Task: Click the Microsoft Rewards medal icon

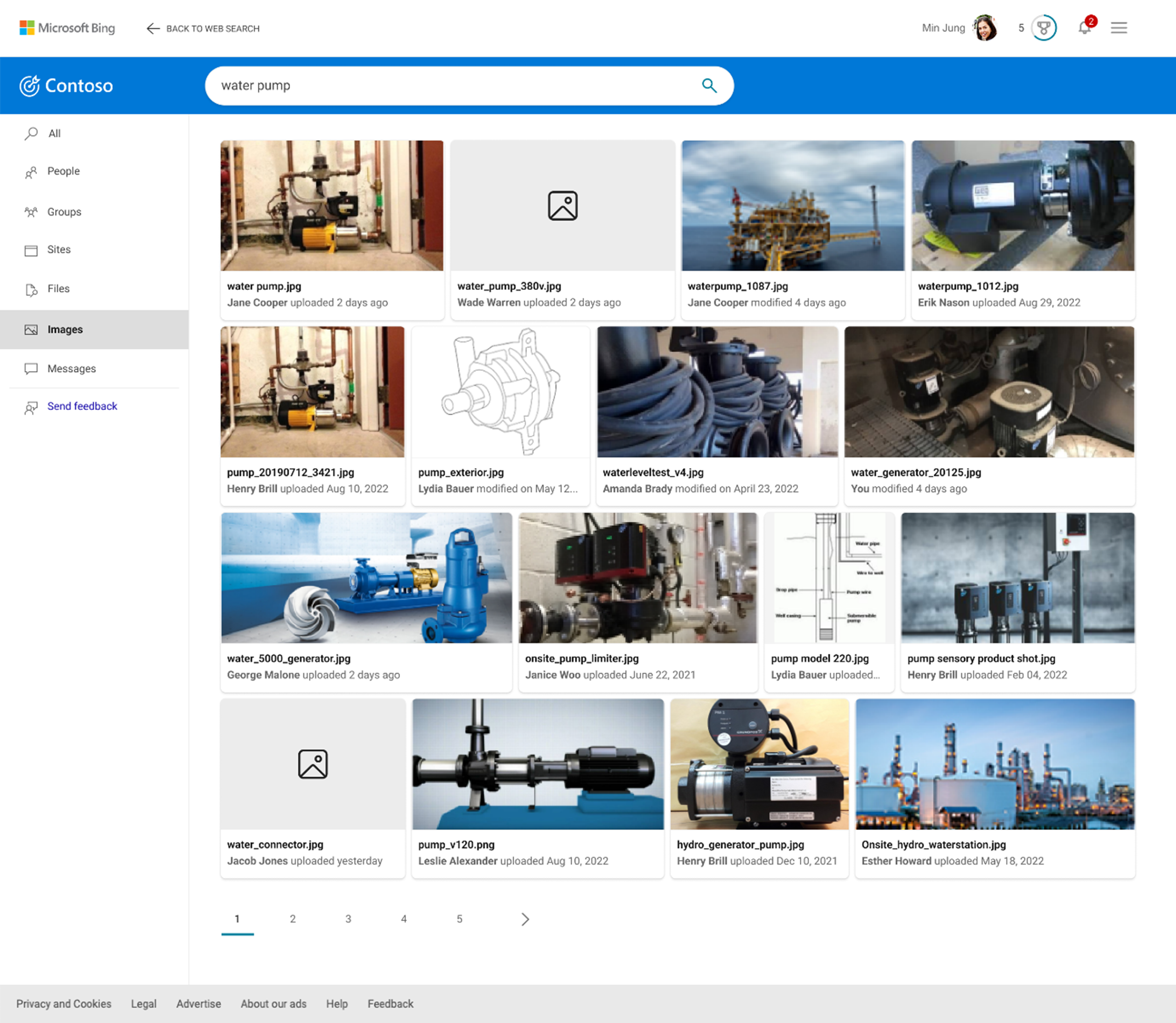Action: pyautogui.click(x=1043, y=28)
